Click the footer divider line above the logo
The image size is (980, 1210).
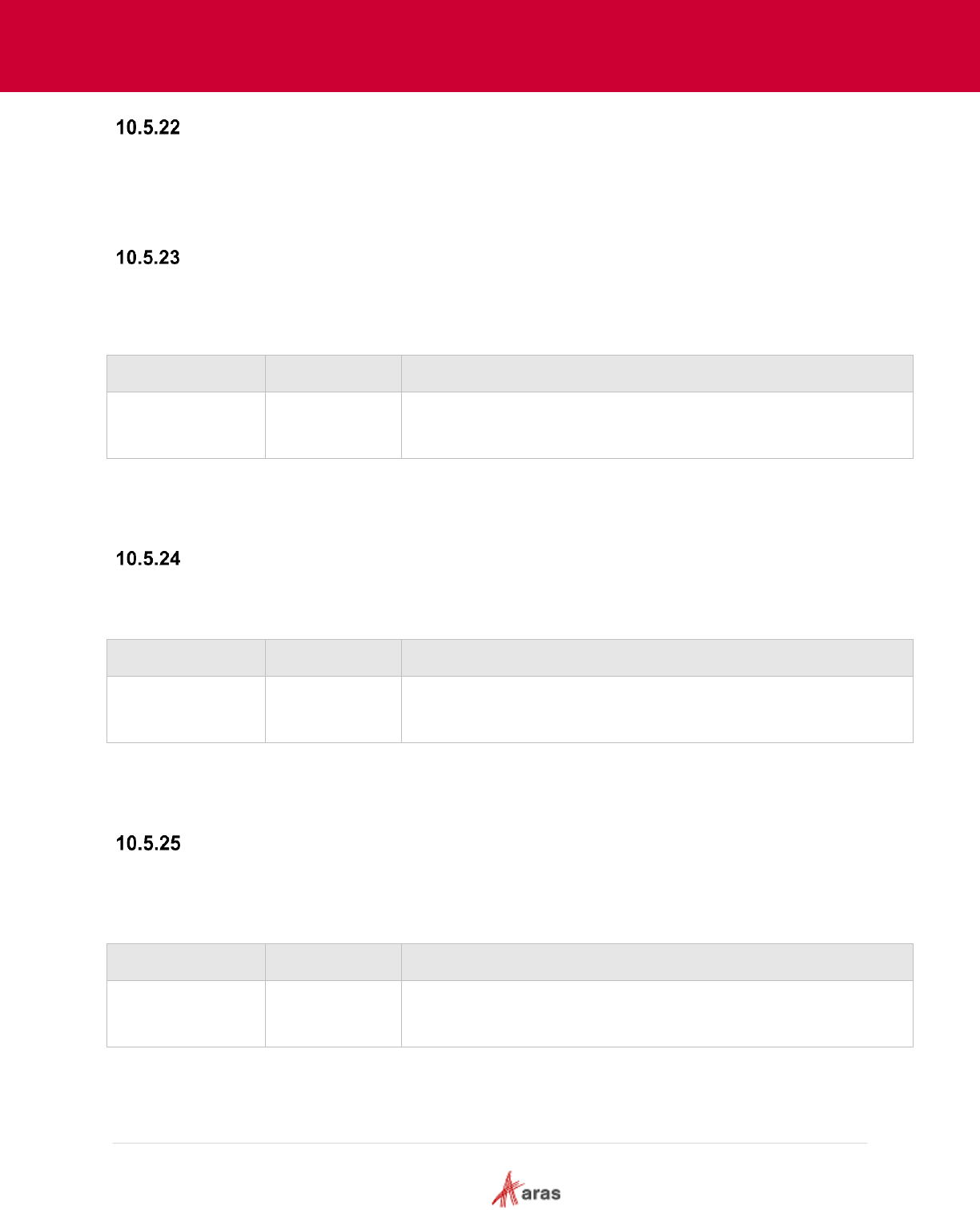click(x=490, y=1143)
